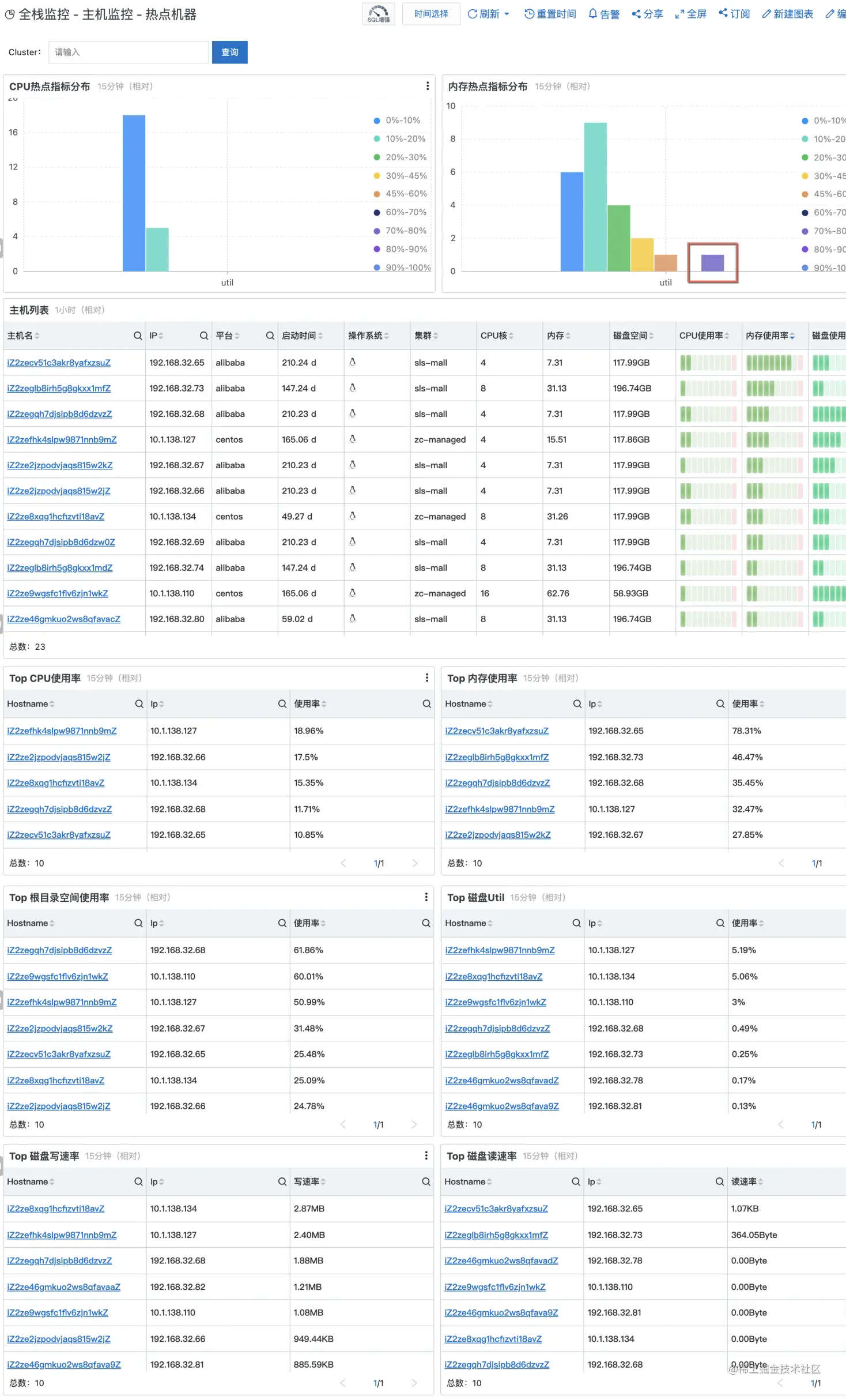
Task: Search the 平台 column in host list
Action: click(x=270, y=336)
